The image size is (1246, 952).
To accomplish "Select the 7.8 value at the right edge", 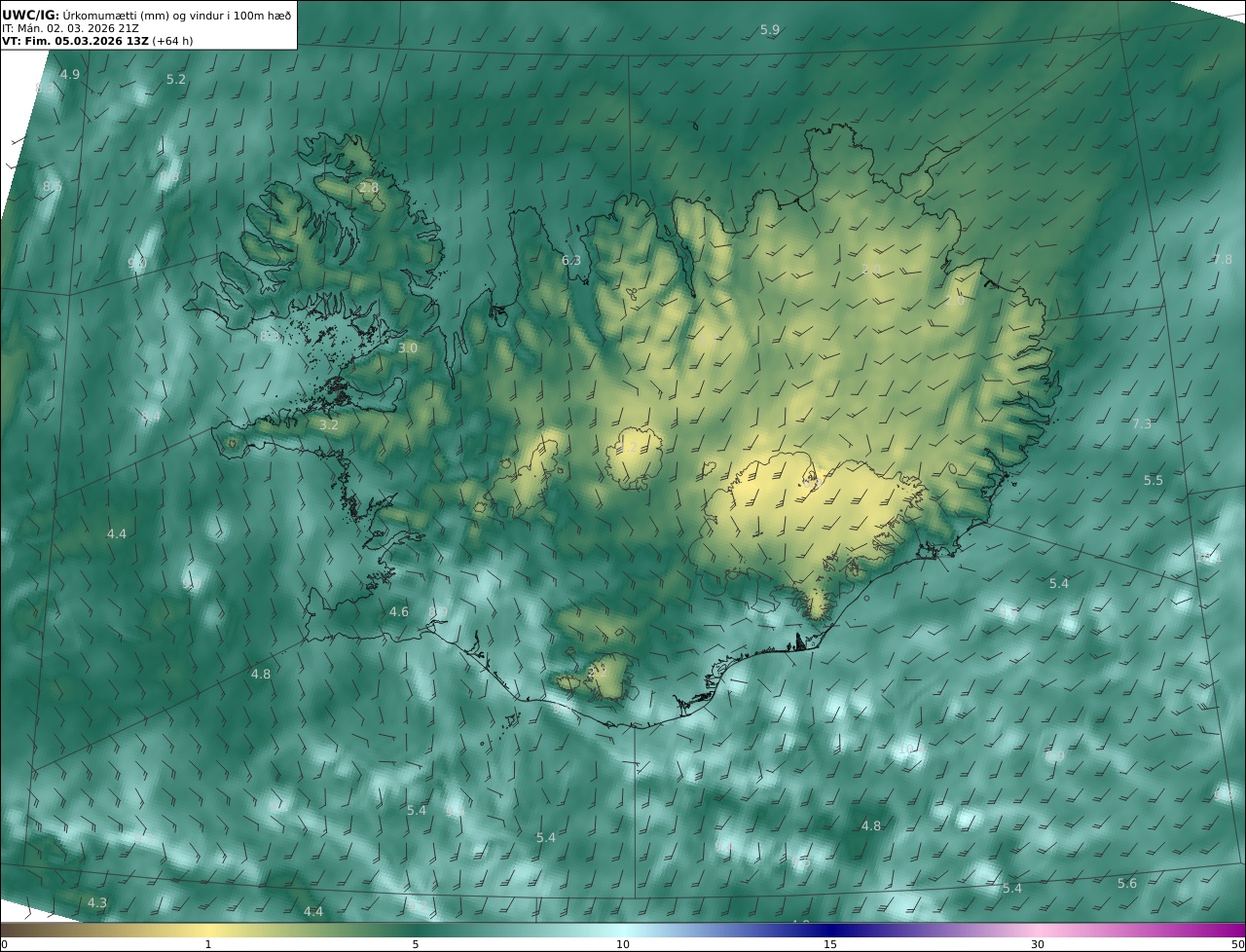I will (1223, 260).
